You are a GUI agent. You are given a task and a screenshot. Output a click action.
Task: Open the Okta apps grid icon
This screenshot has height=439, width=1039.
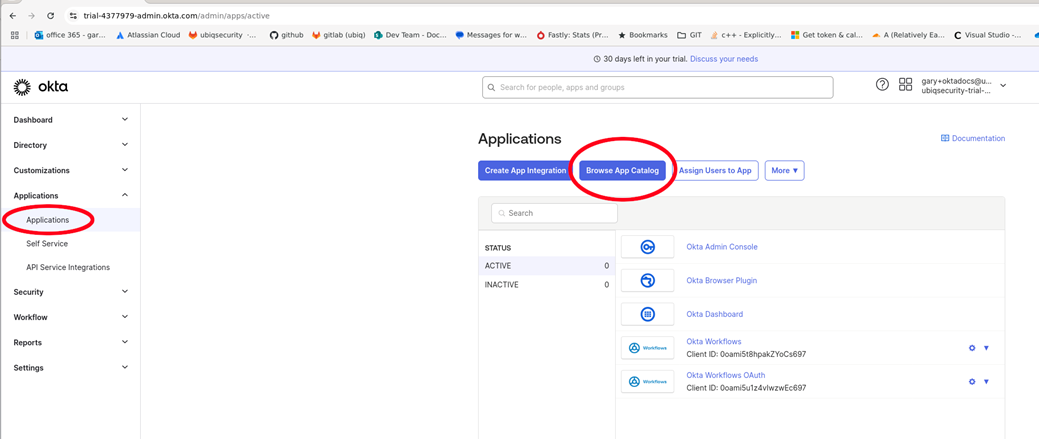point(905,85)
